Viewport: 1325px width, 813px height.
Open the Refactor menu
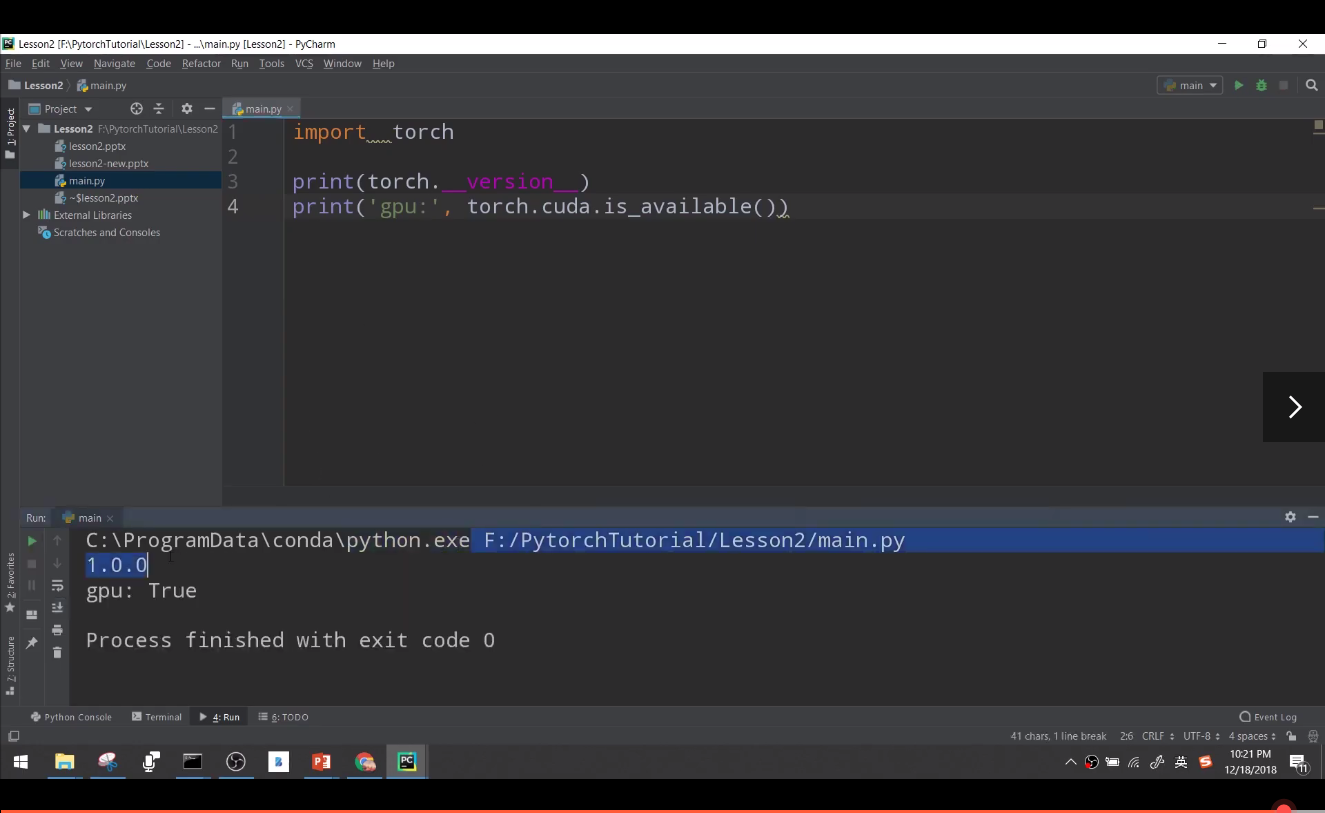pyautogui.click(x=201, y=63)
